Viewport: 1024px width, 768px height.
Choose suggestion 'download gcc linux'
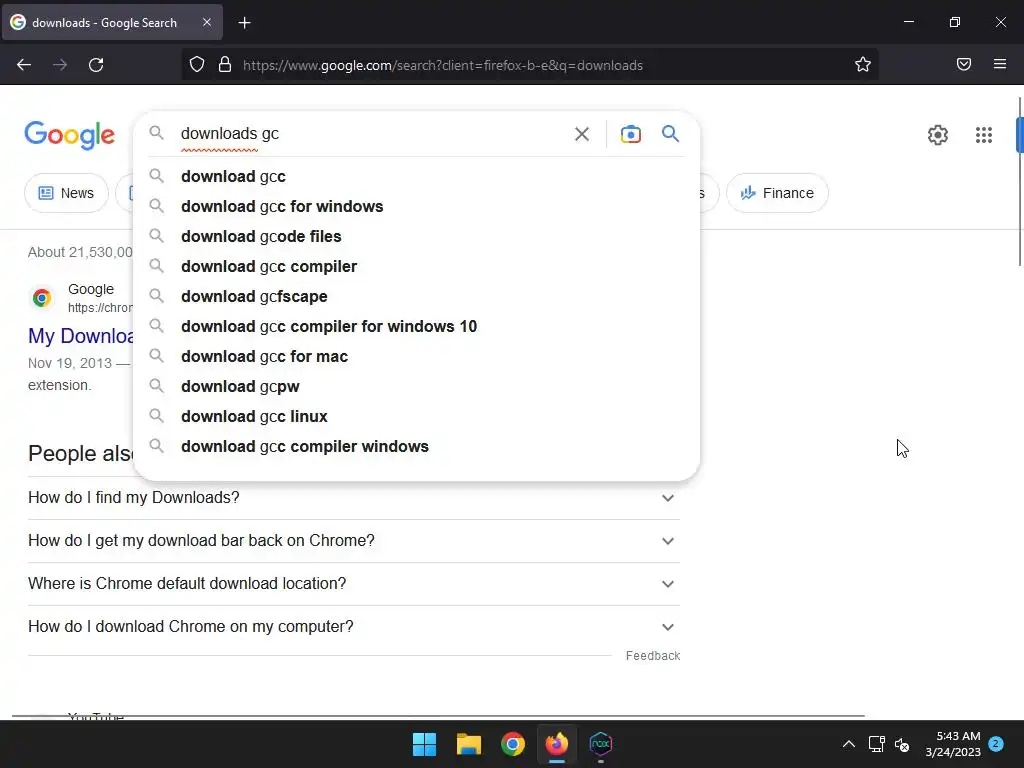[x=416, y=417]
